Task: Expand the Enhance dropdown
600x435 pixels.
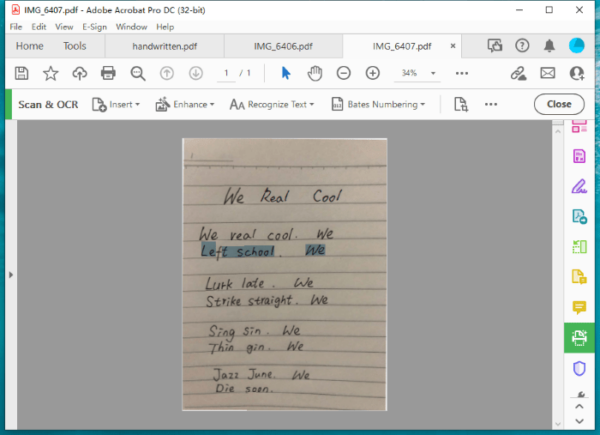Action: pyautogui.click(x=185, y=104)
